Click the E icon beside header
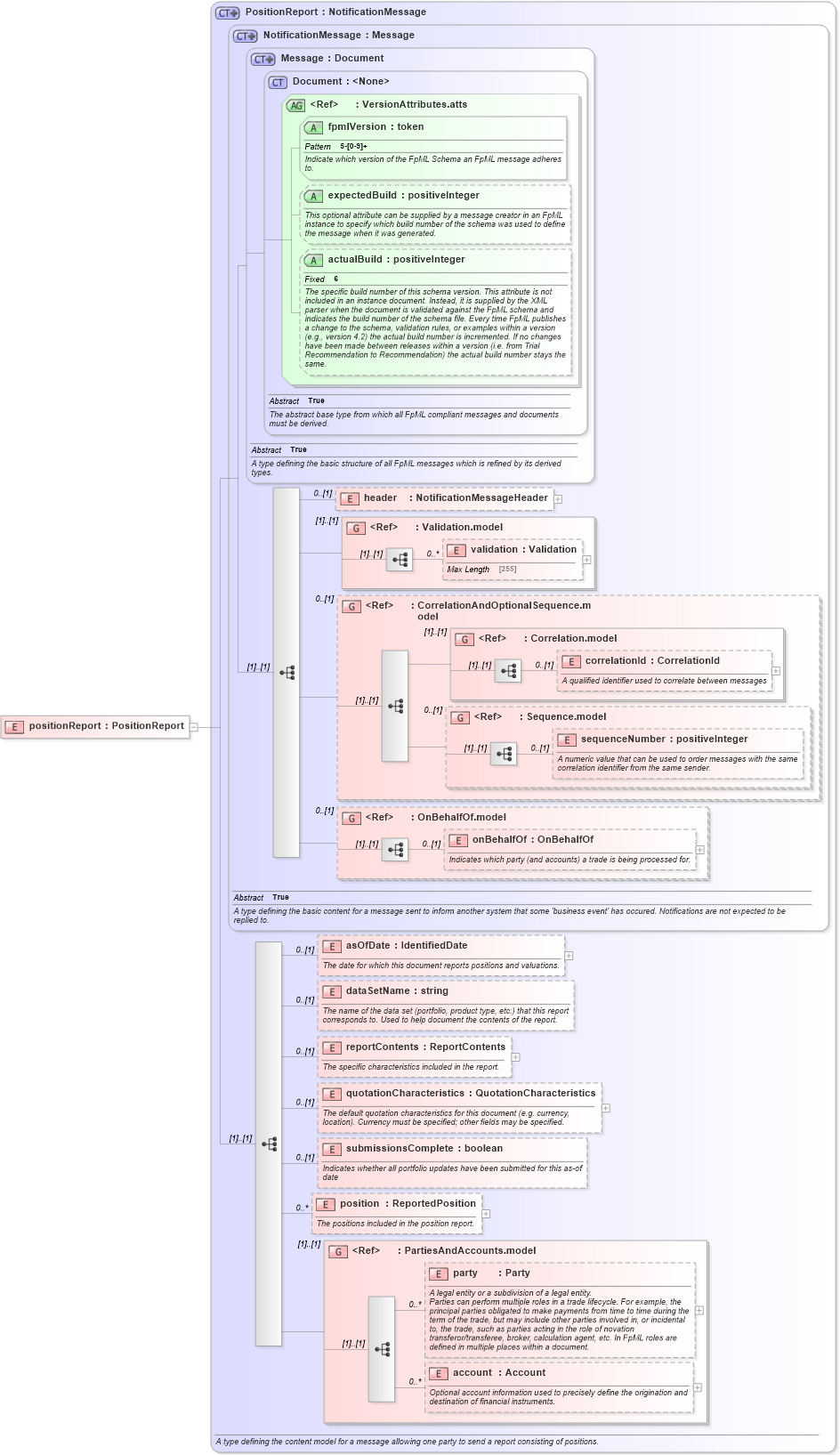Screen dimensions: 840x1455 click(x=349, y=498)
